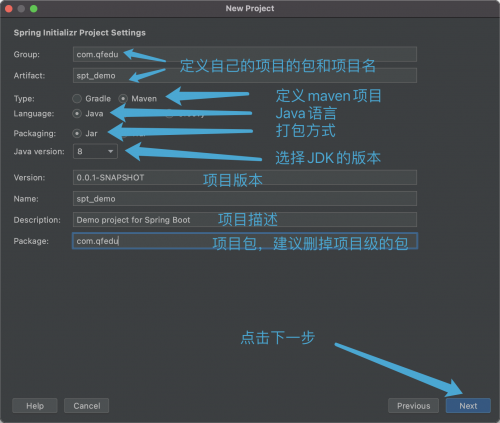This screenshot has height=423, width=500.
Task: Go back with the Previous button
Action: click(413, 406)
